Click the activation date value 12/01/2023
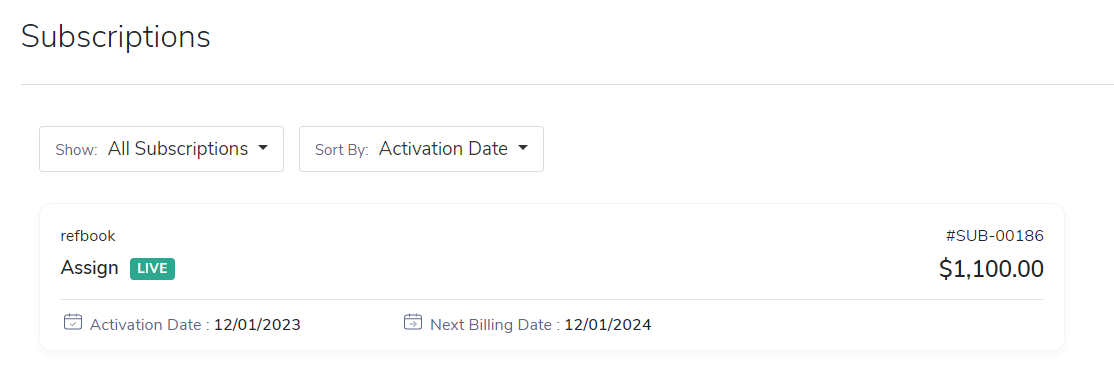The height and width of the screenshot is (390, 1114). pos(257,325)
